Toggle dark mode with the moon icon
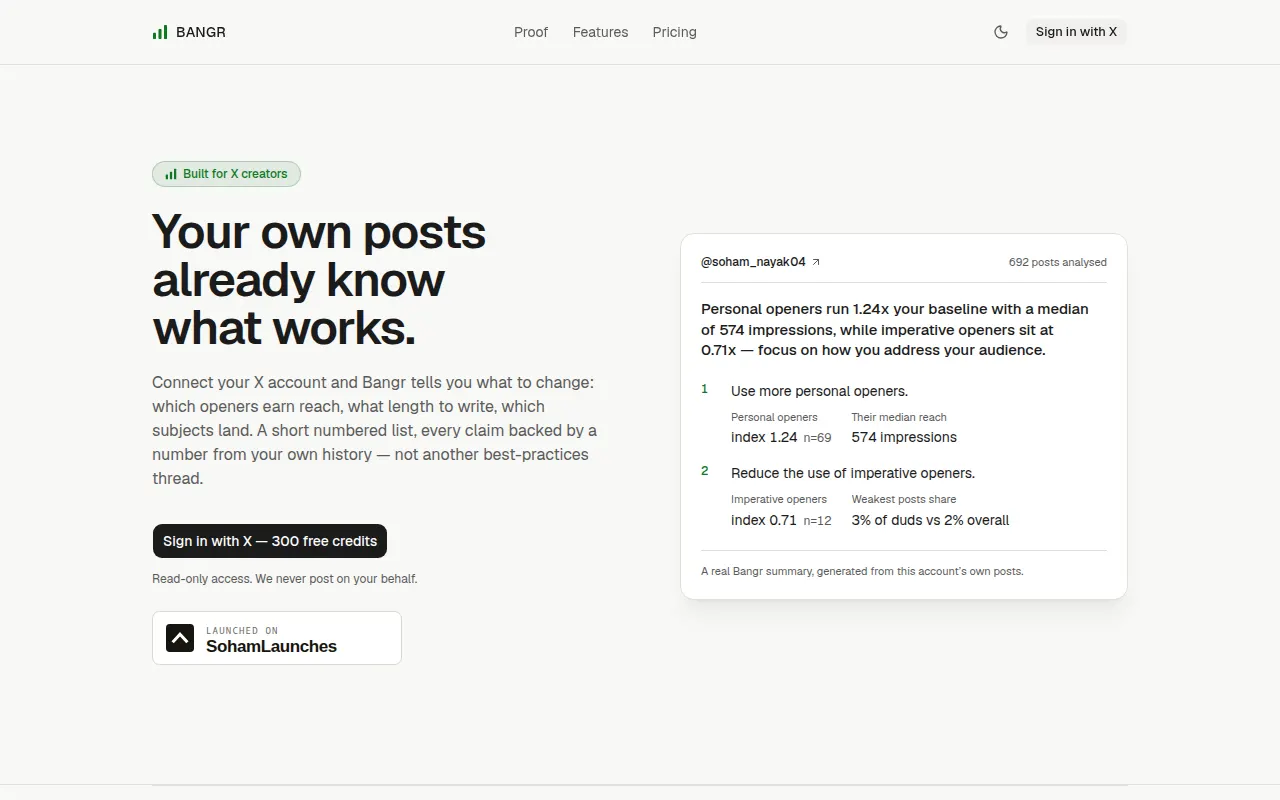The image size is (1280, 800). [x=1001, y=32]
